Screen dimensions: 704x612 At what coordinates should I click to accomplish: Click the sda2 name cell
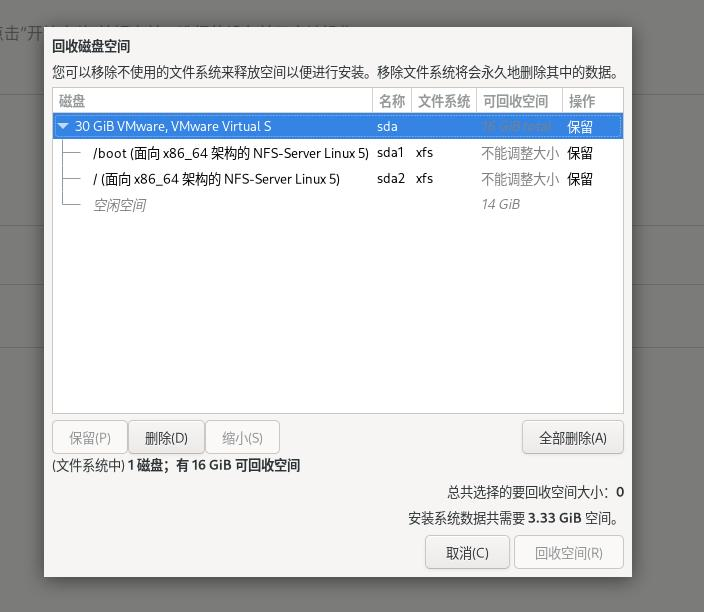click(391, 179)
